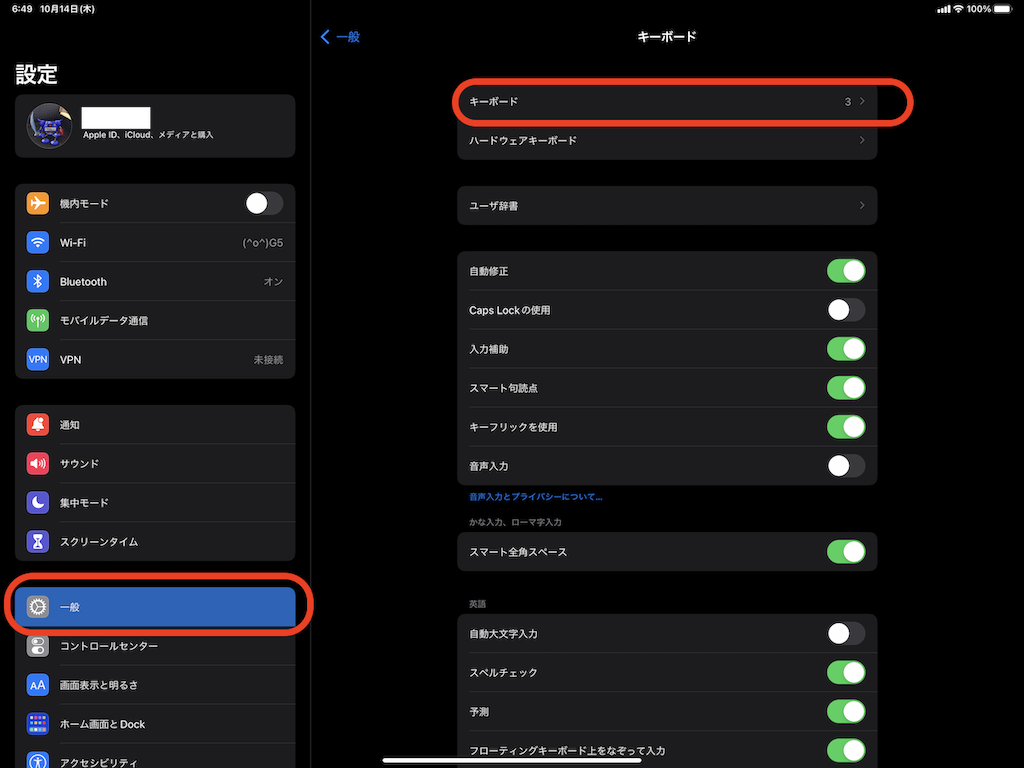The height and width of the screenshot is (768, 1024).
Task: Select 画面表示と明るさ in sidebar
Action: [x=98, y=685]
